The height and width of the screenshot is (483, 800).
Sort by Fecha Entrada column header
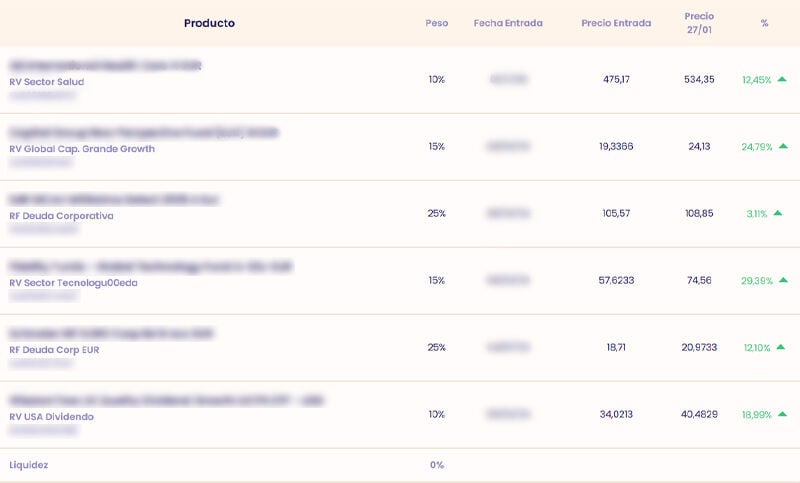(508, 23)
